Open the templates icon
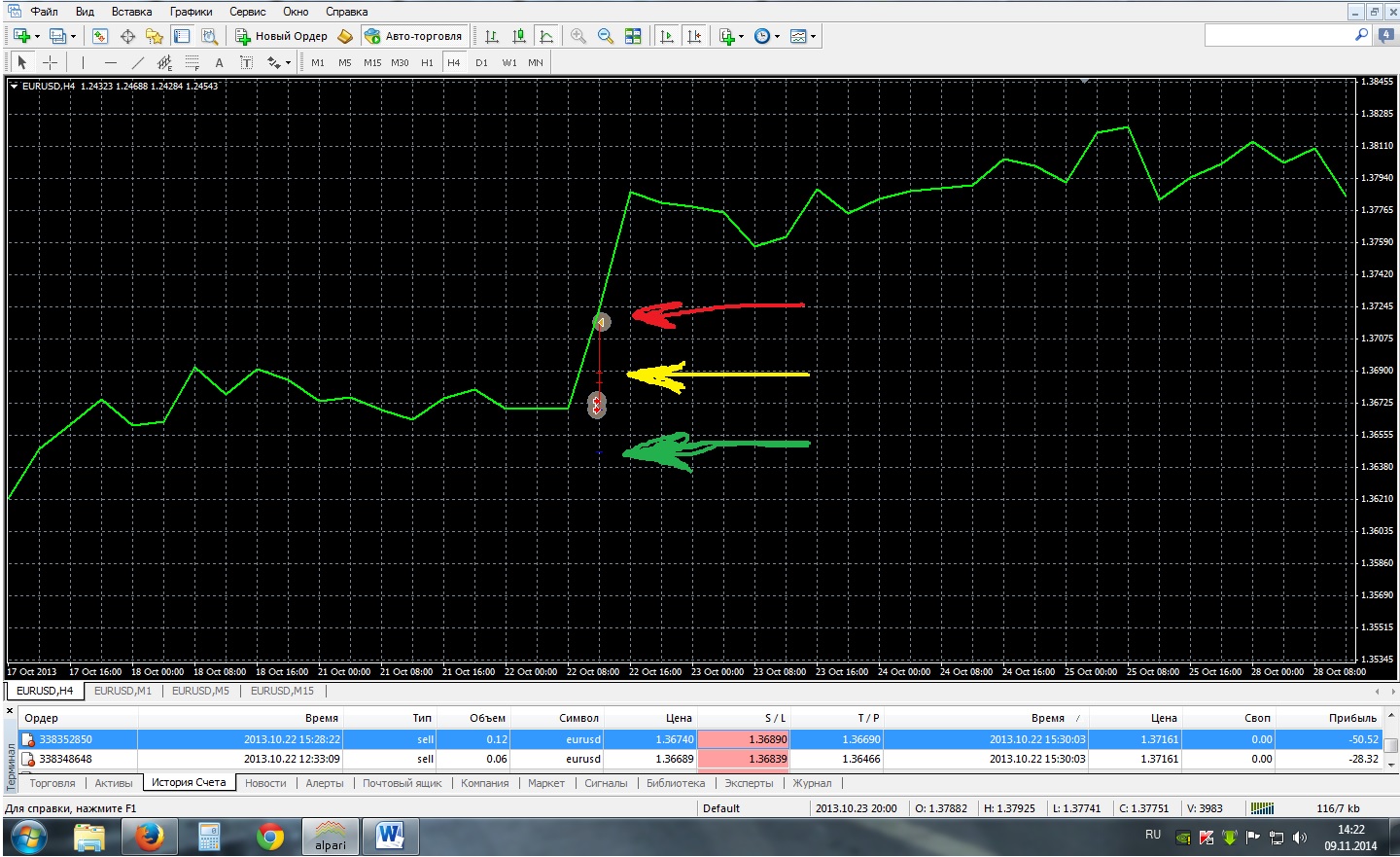Image resolution: width=1400 pixels, height=857 pixels. pos(798,36)
